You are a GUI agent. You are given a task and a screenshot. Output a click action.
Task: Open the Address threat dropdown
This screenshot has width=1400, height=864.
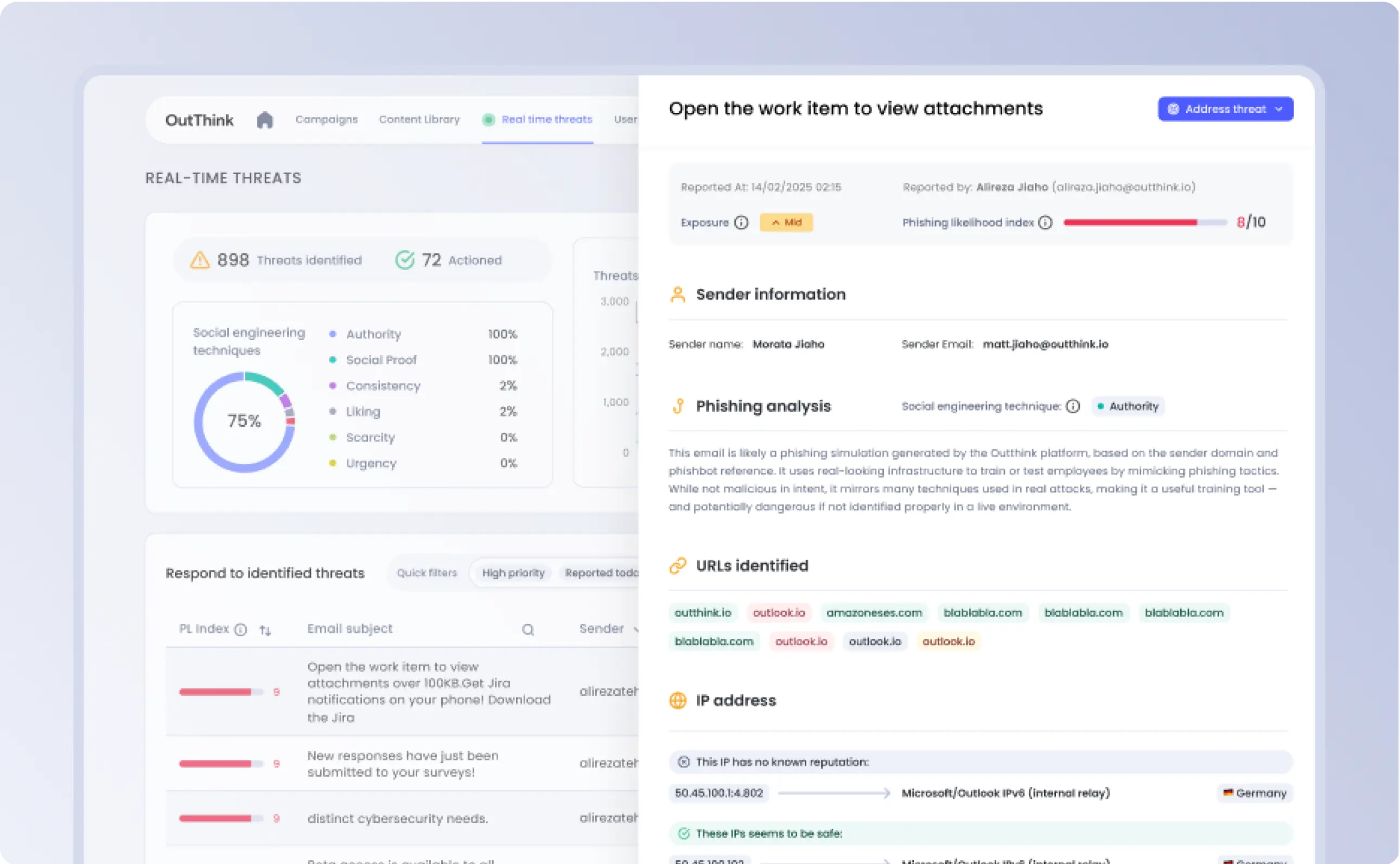(x=1225, y=109)
